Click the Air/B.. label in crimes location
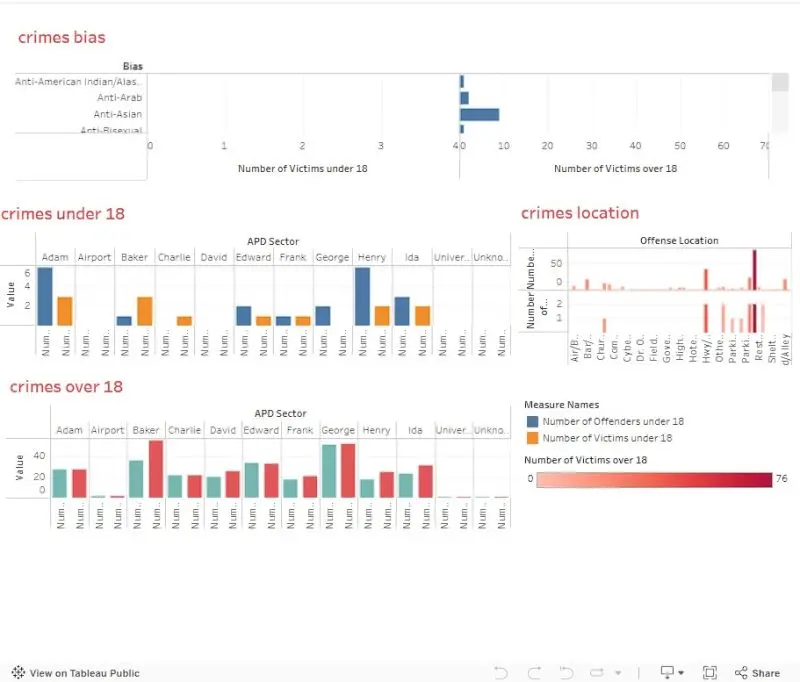The height and width of the screenshot is (682, 800). 574,349
